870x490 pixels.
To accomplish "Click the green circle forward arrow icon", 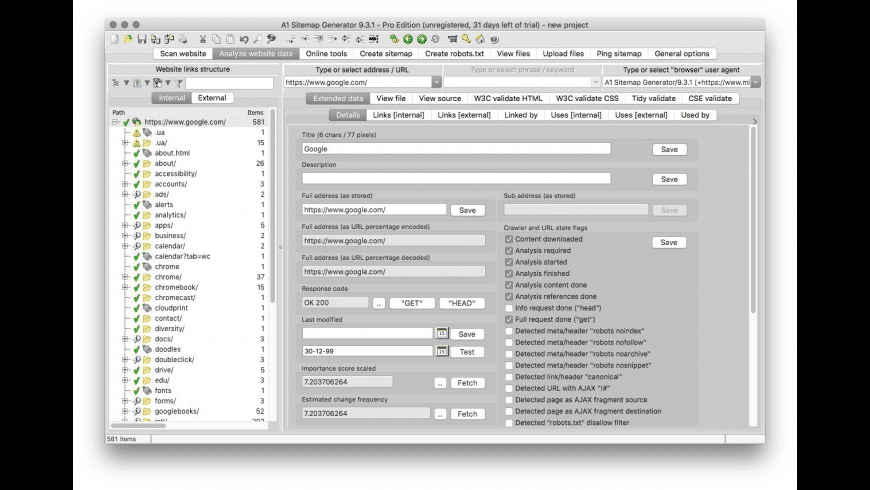I will pyautogui.click(x=422, y=39).
